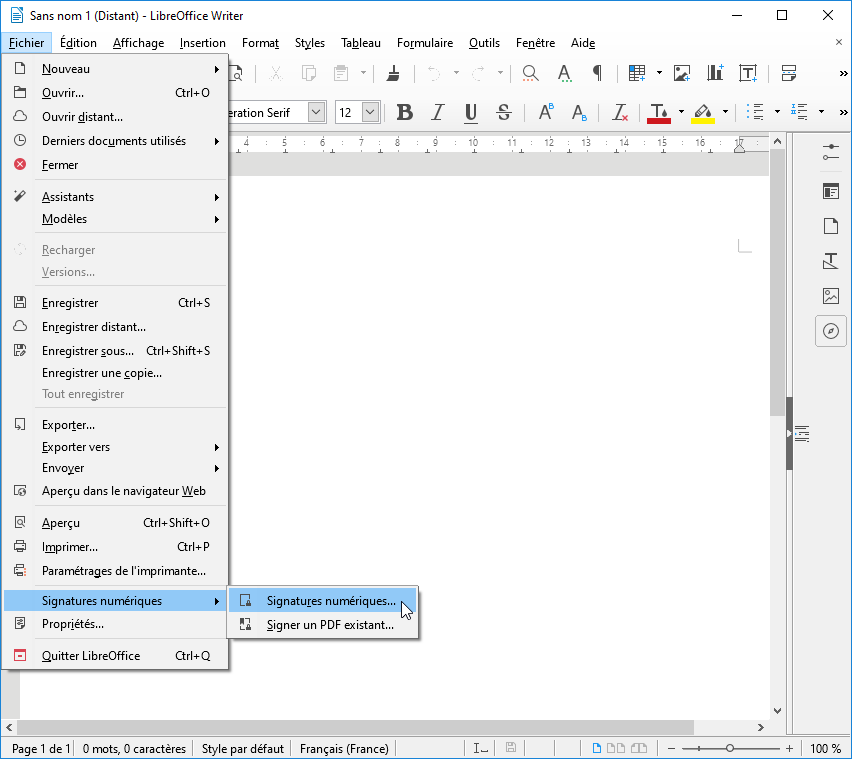
Task: Expand the Insert Table dropdown arrow
Action: click(659, 73)
